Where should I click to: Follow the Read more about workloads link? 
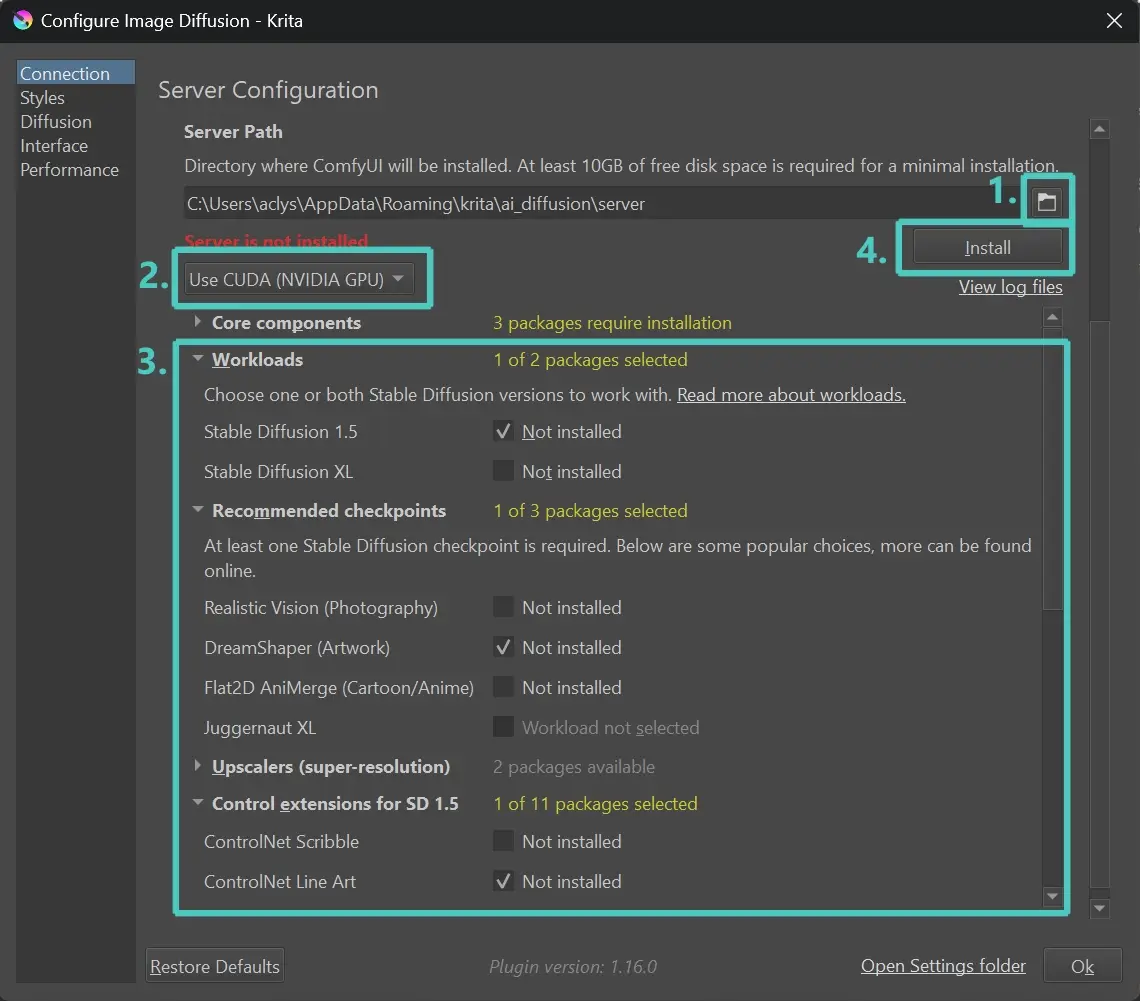[x=791, y=395]
